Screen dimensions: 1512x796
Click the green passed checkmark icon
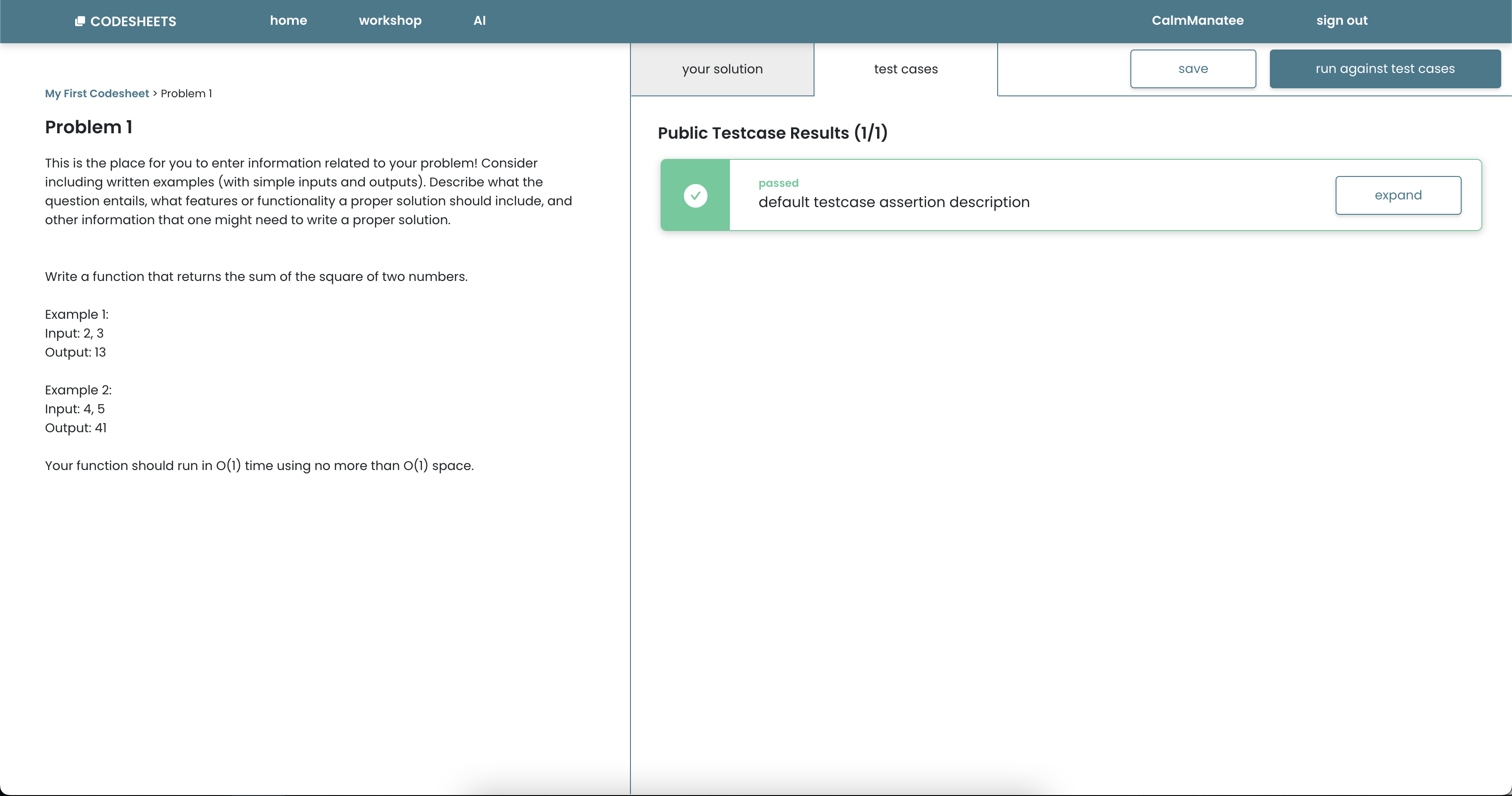point(696,195)
